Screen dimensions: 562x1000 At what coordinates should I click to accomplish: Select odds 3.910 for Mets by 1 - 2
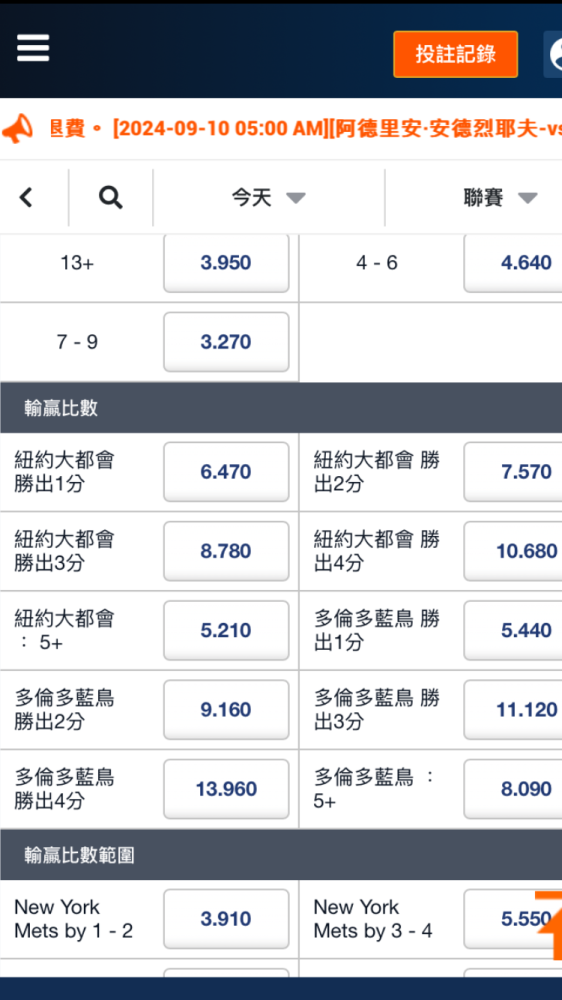click(x=226, y=919)
